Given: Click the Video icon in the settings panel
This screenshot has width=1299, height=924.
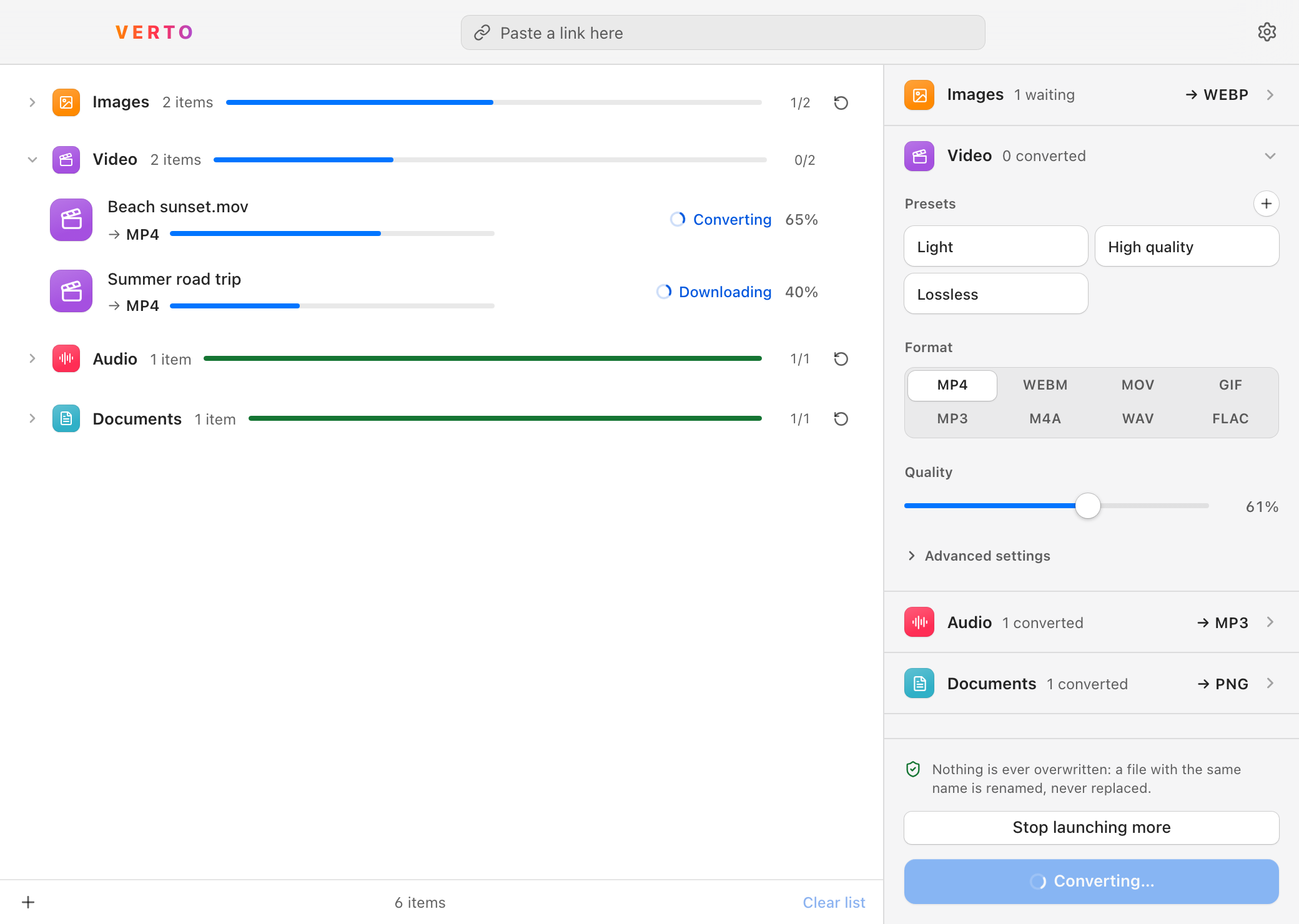Looking at the screenshot, I should coord(919,156).
